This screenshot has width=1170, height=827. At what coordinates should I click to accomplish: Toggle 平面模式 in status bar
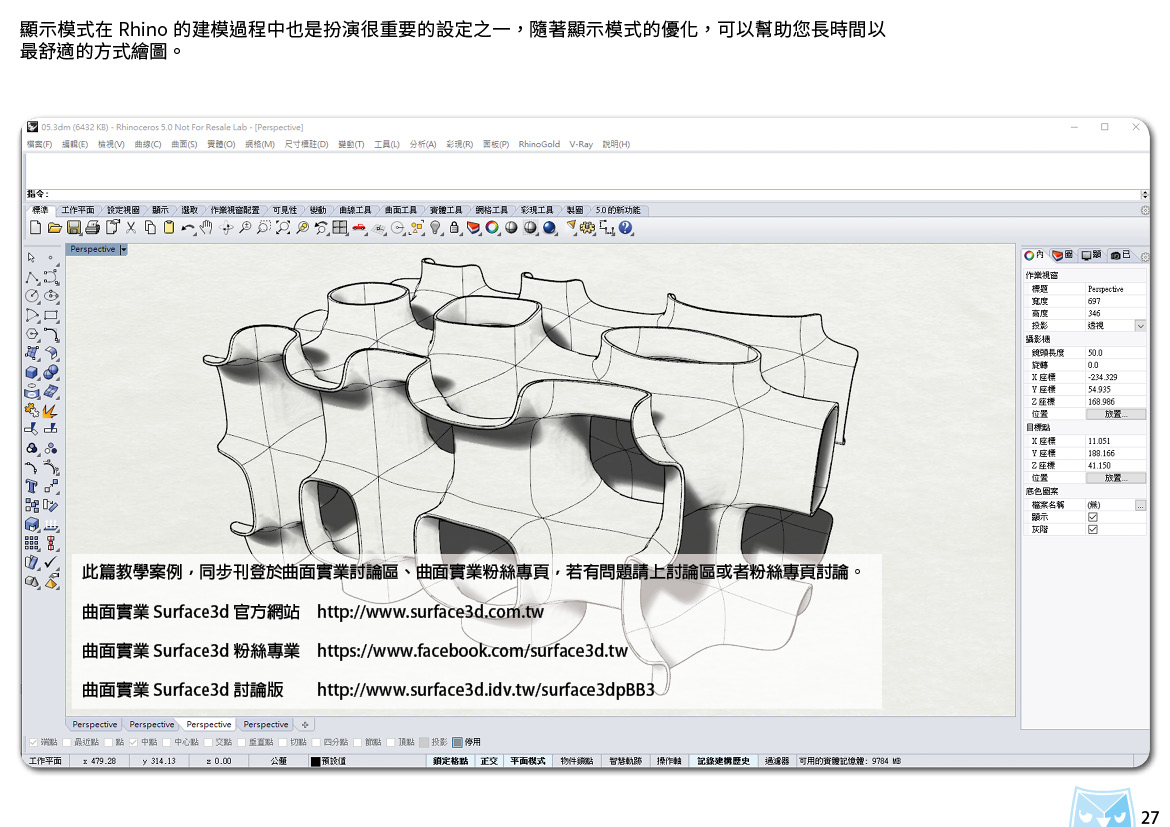528,761
